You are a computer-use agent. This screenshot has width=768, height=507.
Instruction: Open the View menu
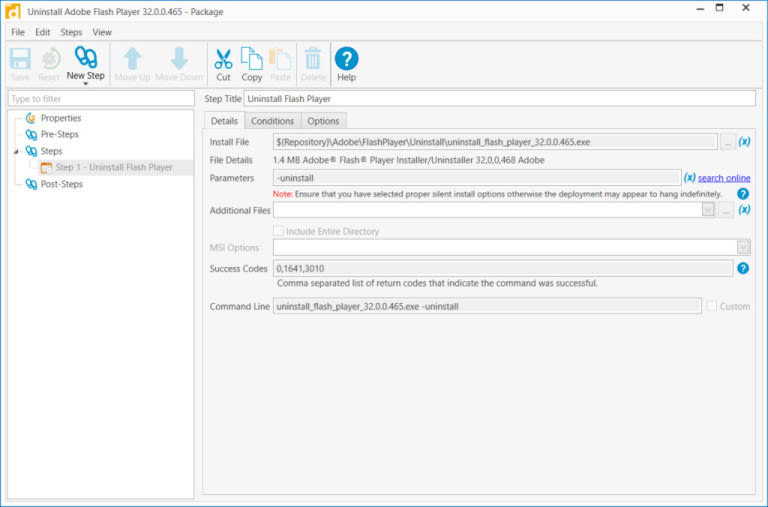coord(102,32)
